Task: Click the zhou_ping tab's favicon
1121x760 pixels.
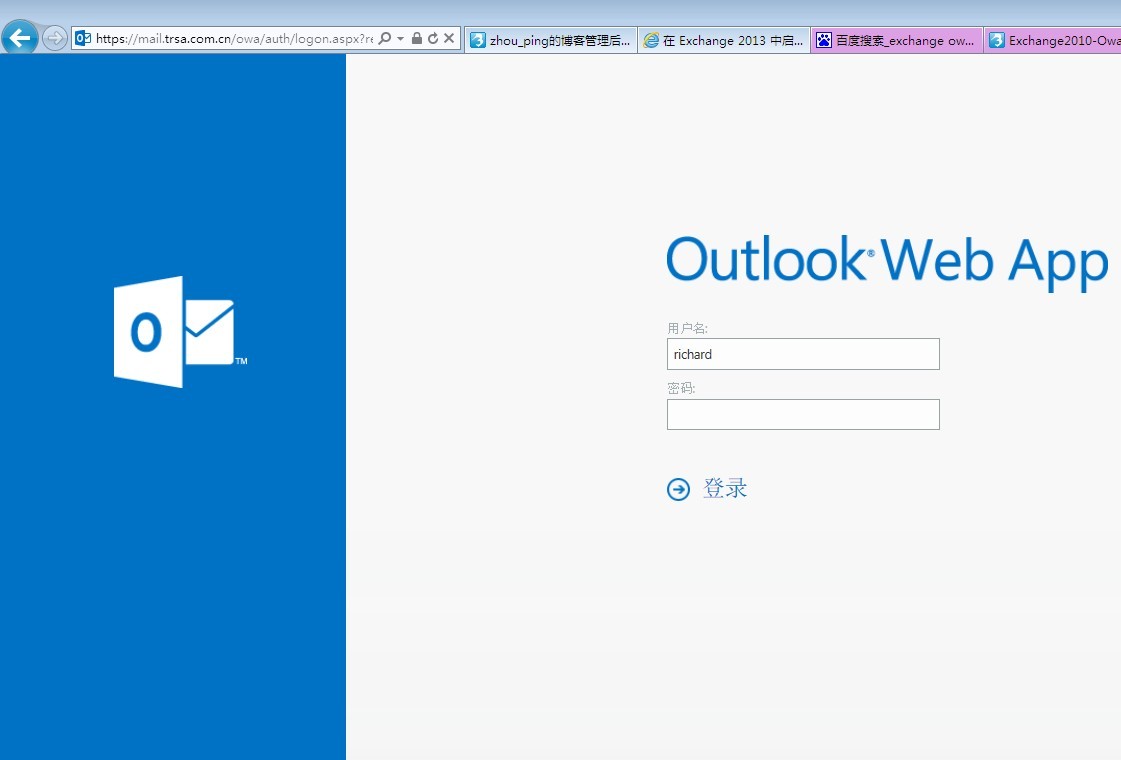Action: pyautogui.click(x=478, y=40)
